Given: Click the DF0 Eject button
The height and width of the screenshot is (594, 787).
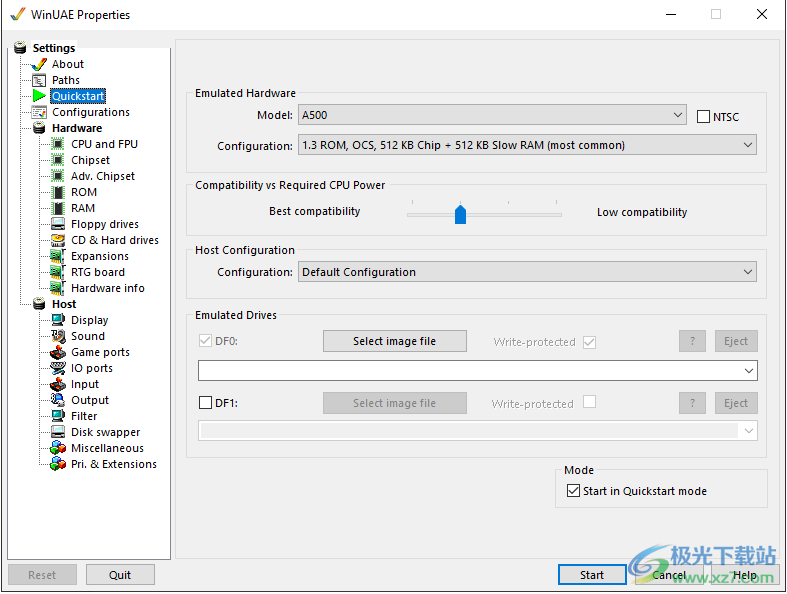Looking at the screenshot, I should tap(736, 341).
